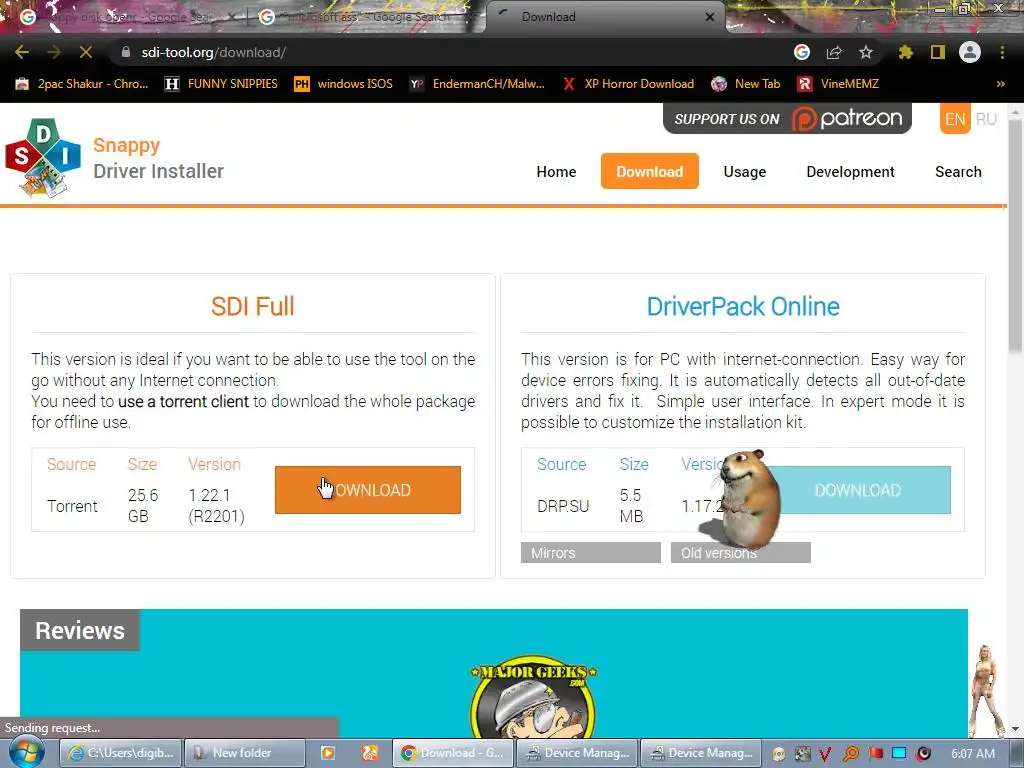Viewport: 1024px width, 768px height.
Task: Click the Google icon in address bar
Action: [802, 52]
